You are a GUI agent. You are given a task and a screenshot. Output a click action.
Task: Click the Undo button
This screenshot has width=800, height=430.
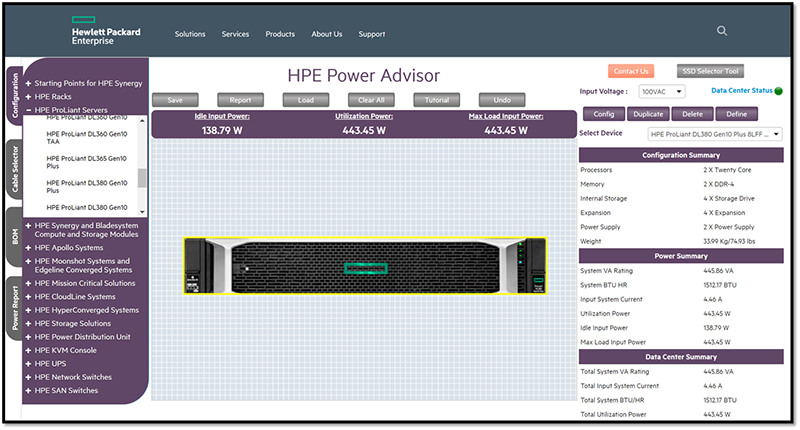pyautogui.click(x=502, y=100)
